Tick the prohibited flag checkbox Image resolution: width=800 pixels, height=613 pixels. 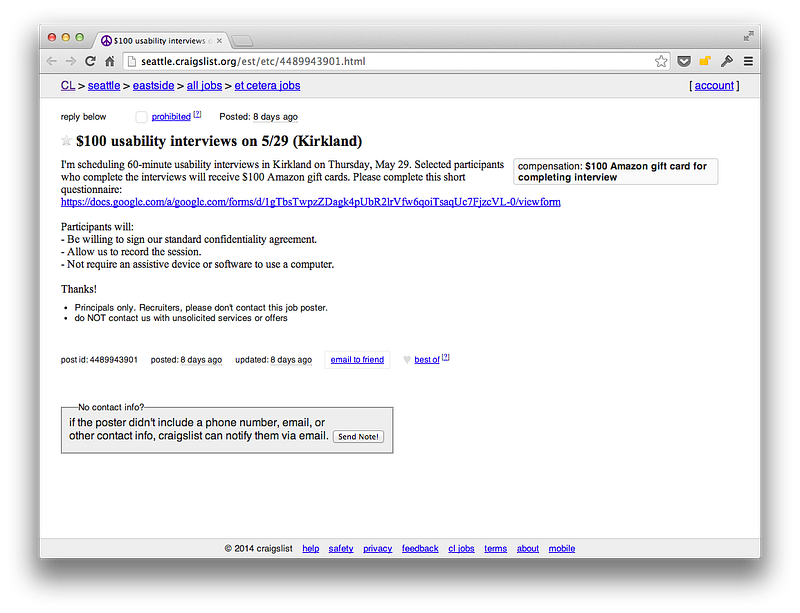coord(141,117)
